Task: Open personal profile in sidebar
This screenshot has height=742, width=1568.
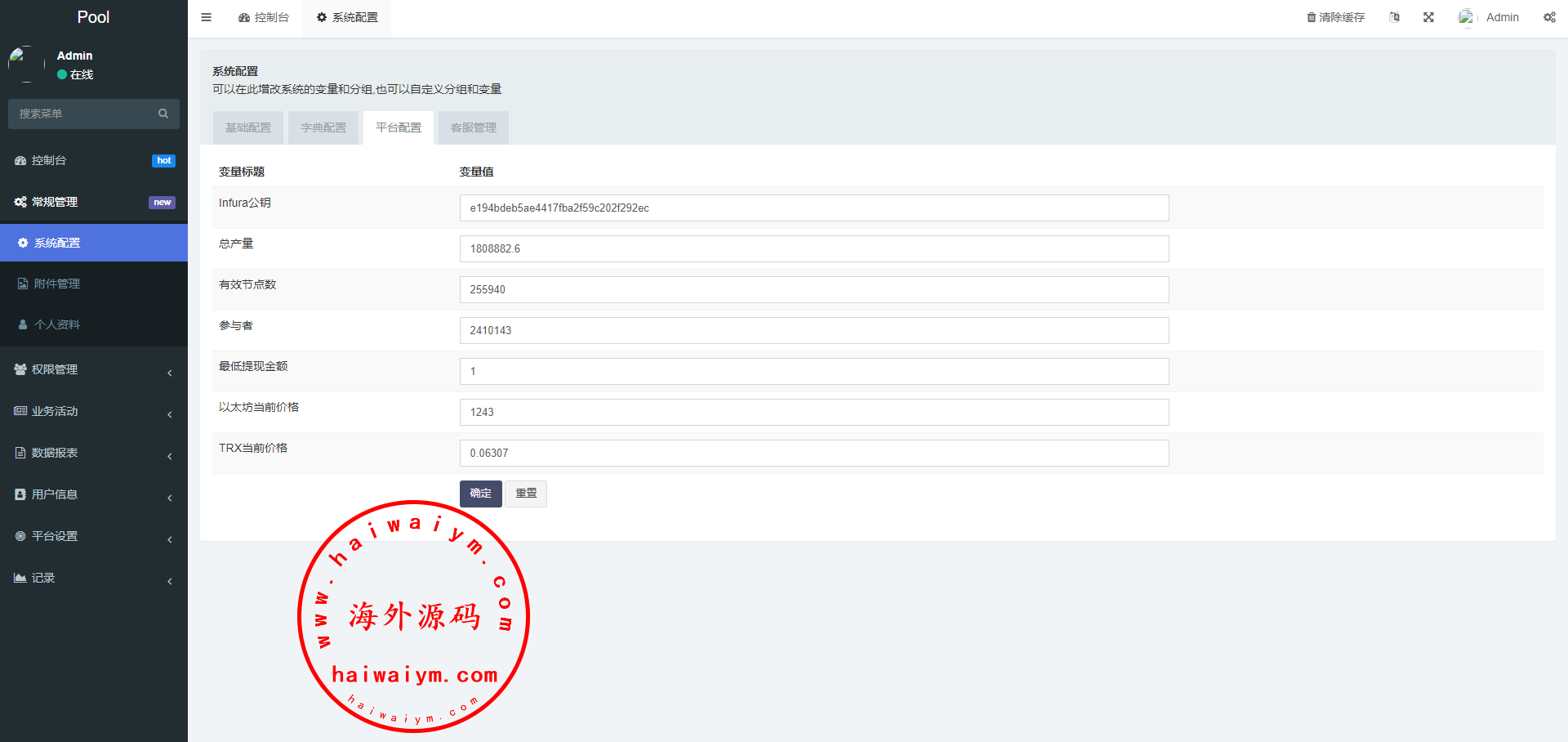Action: (56, 324)
